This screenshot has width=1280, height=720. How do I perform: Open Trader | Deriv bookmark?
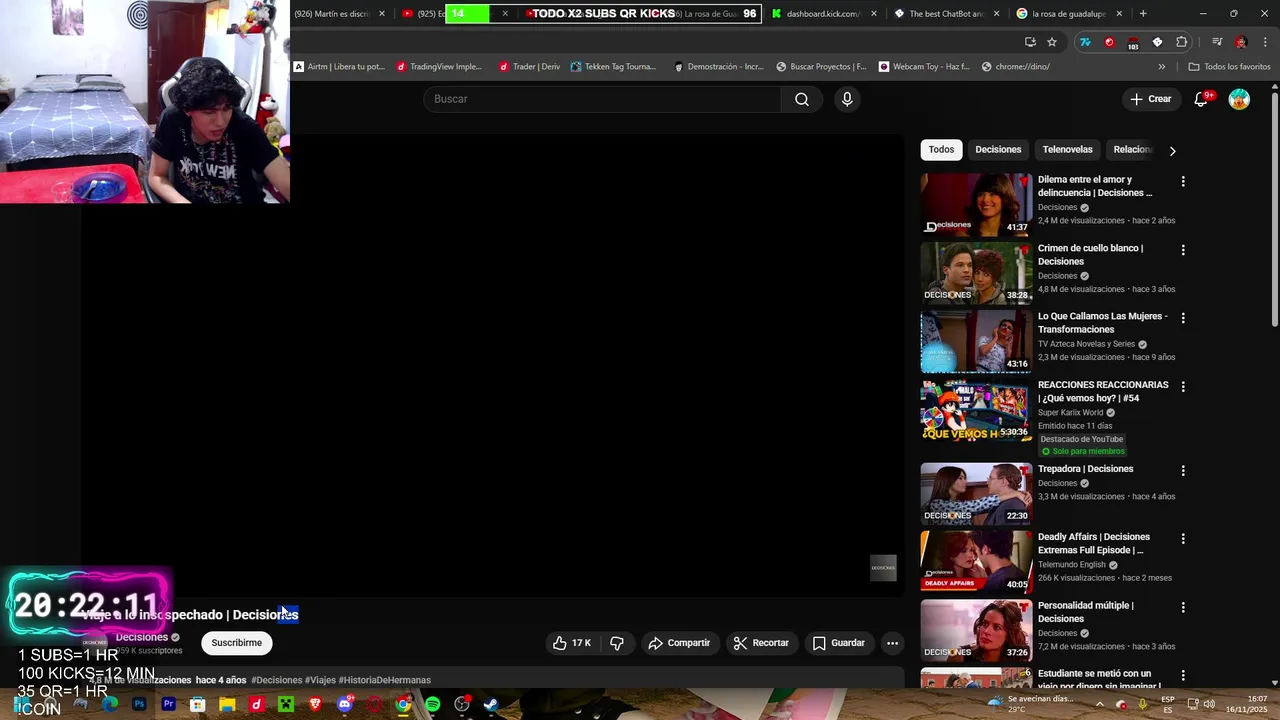[x=529, y=67]
